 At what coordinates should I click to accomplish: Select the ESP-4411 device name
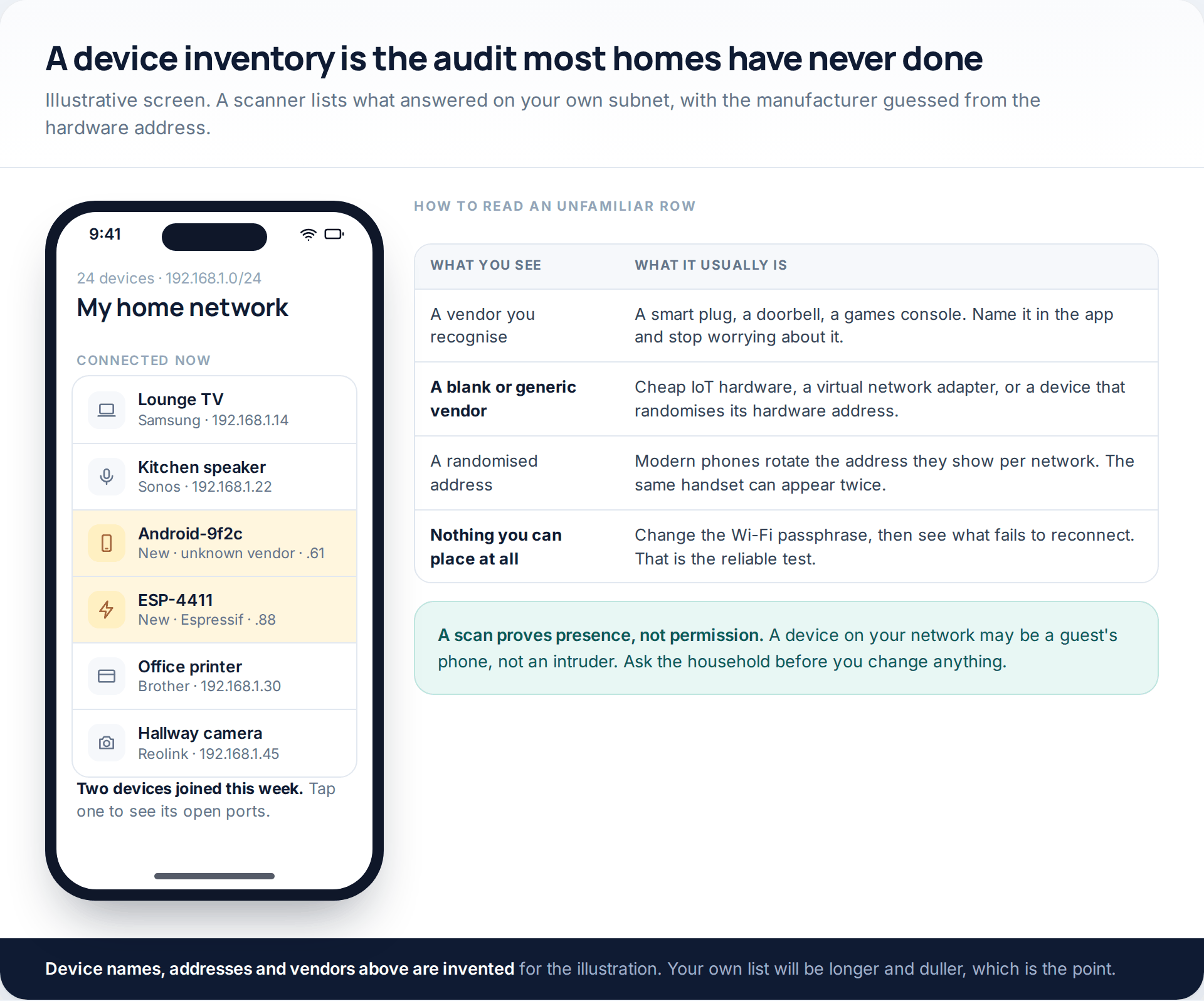[176, 600]
